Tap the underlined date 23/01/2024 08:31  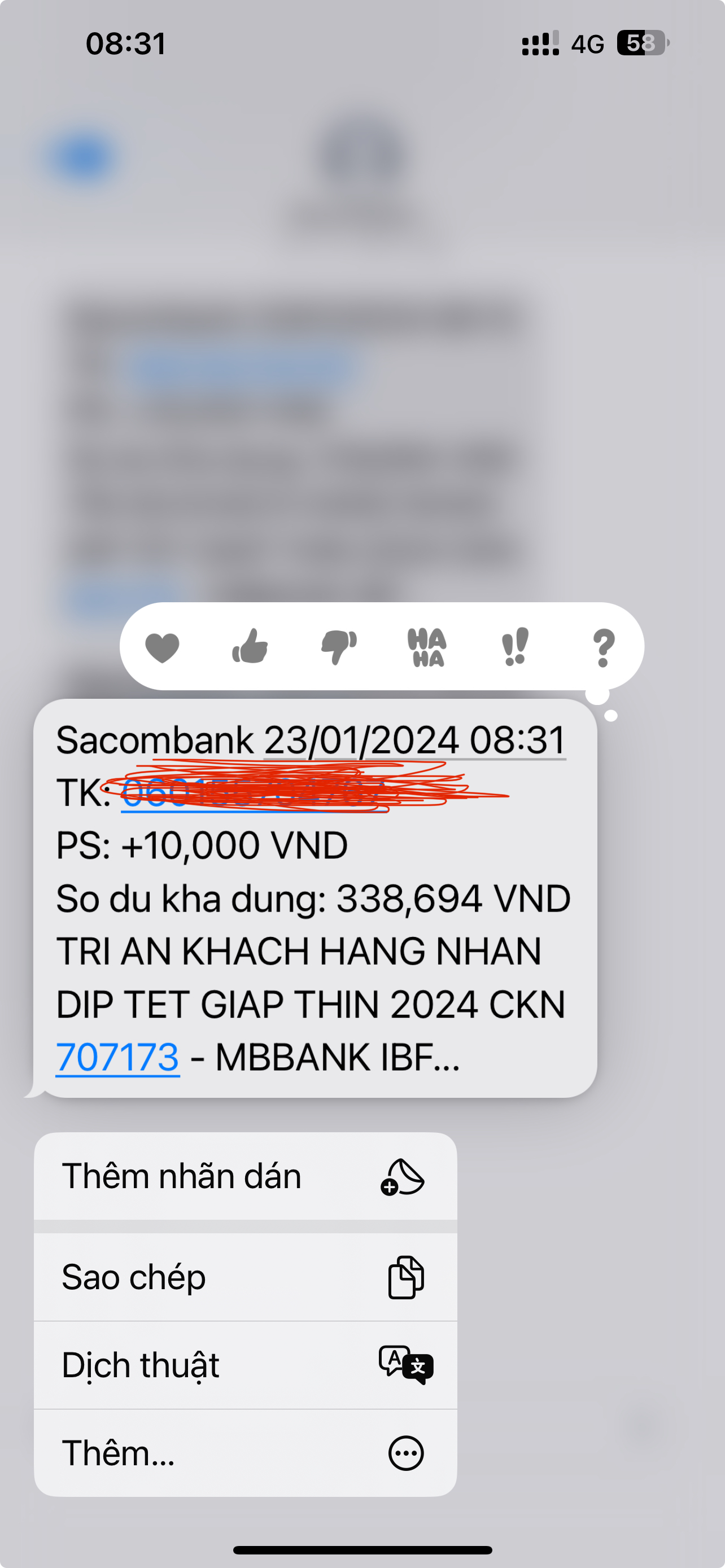point(414,740)
